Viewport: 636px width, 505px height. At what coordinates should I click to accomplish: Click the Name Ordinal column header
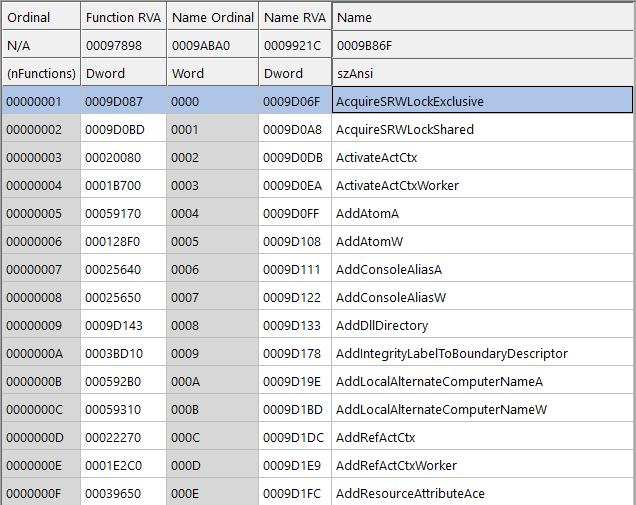[213, 17]
